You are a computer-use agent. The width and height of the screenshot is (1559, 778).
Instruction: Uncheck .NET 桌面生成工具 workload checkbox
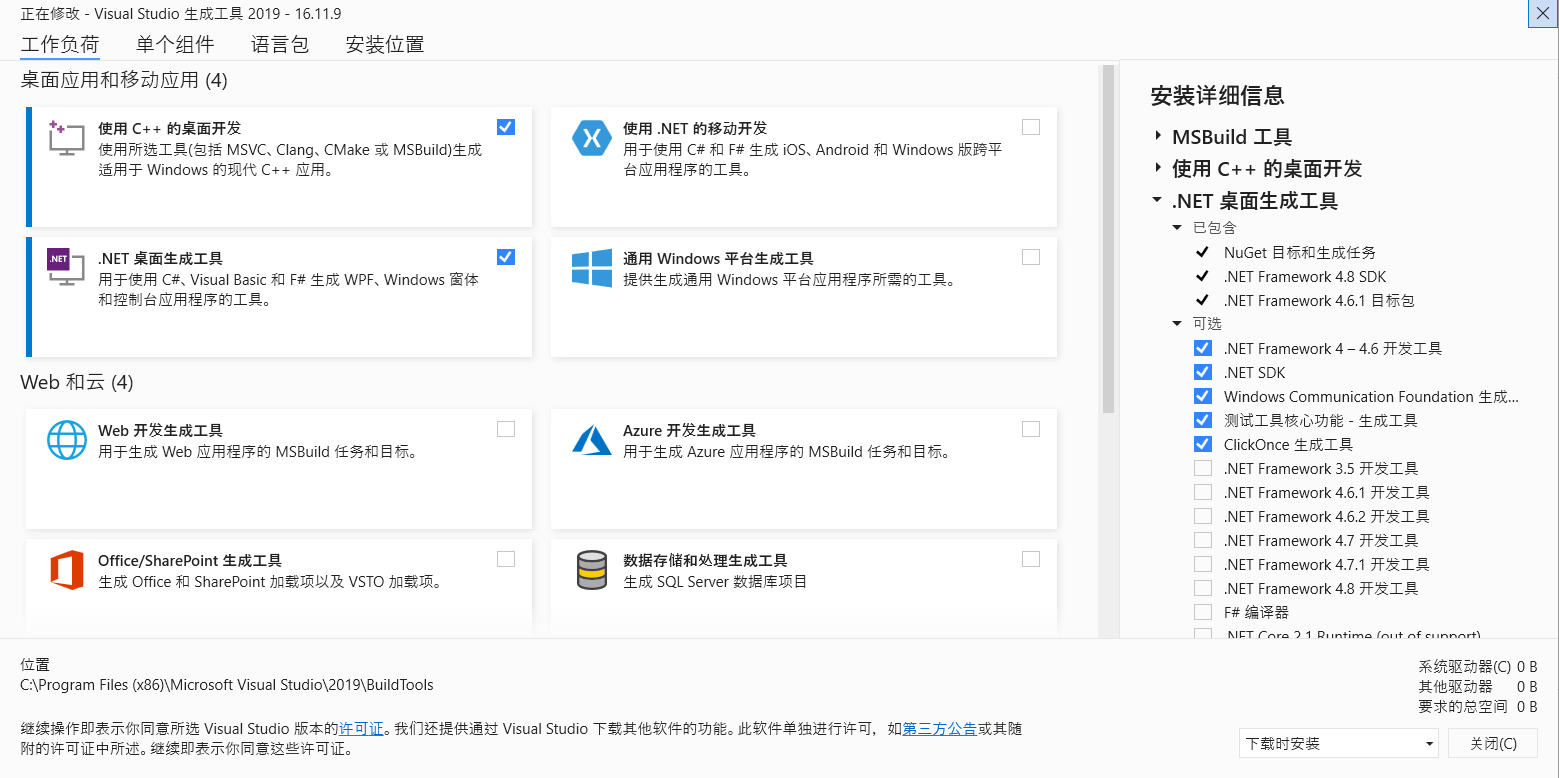(x=506, y=257)
